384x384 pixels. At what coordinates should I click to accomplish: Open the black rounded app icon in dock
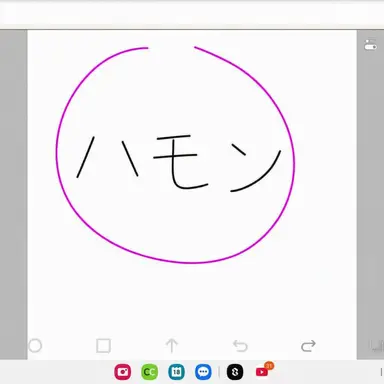(x=235, y=372)
